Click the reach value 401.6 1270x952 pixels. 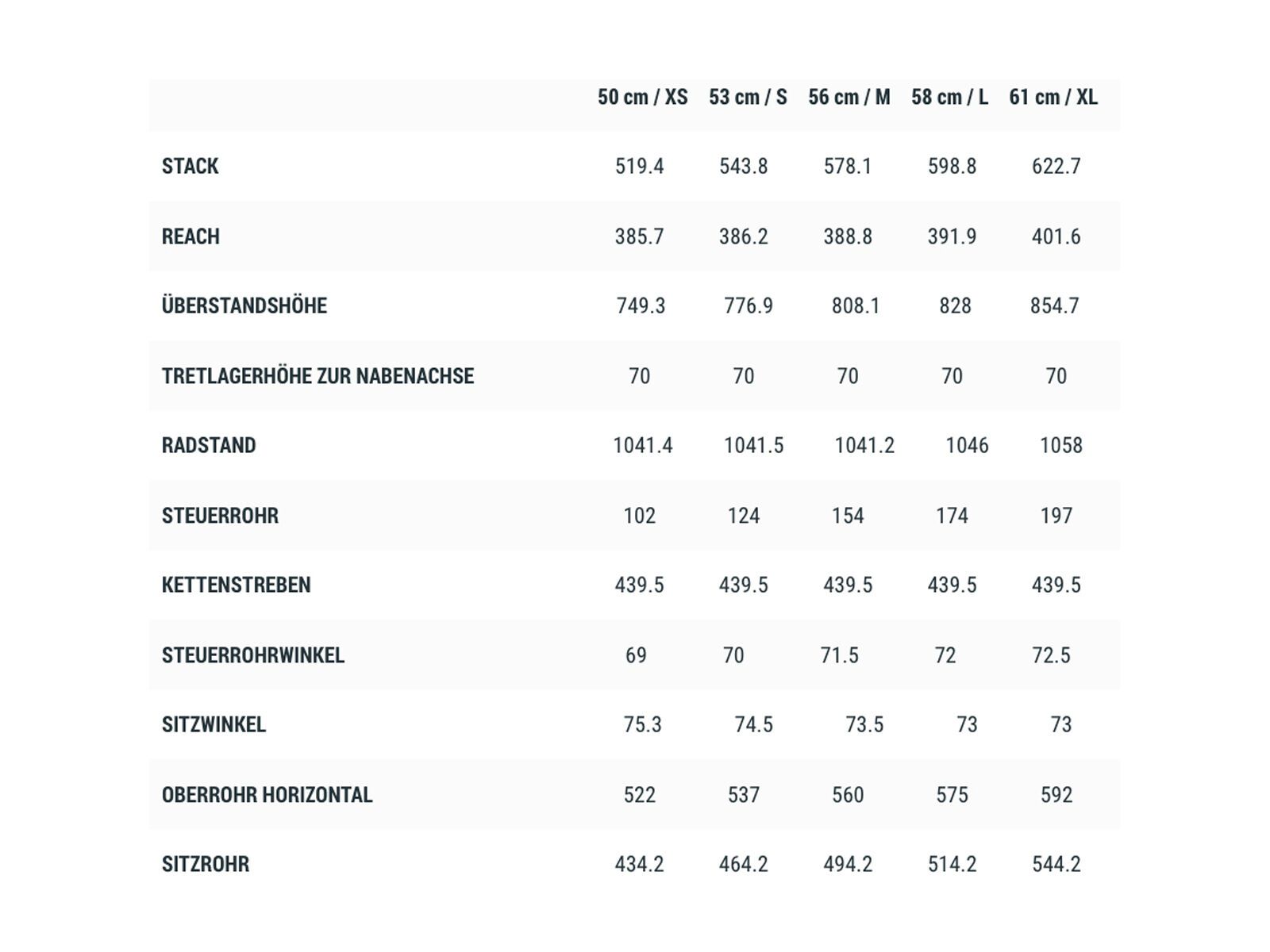tap(1056, 236)
